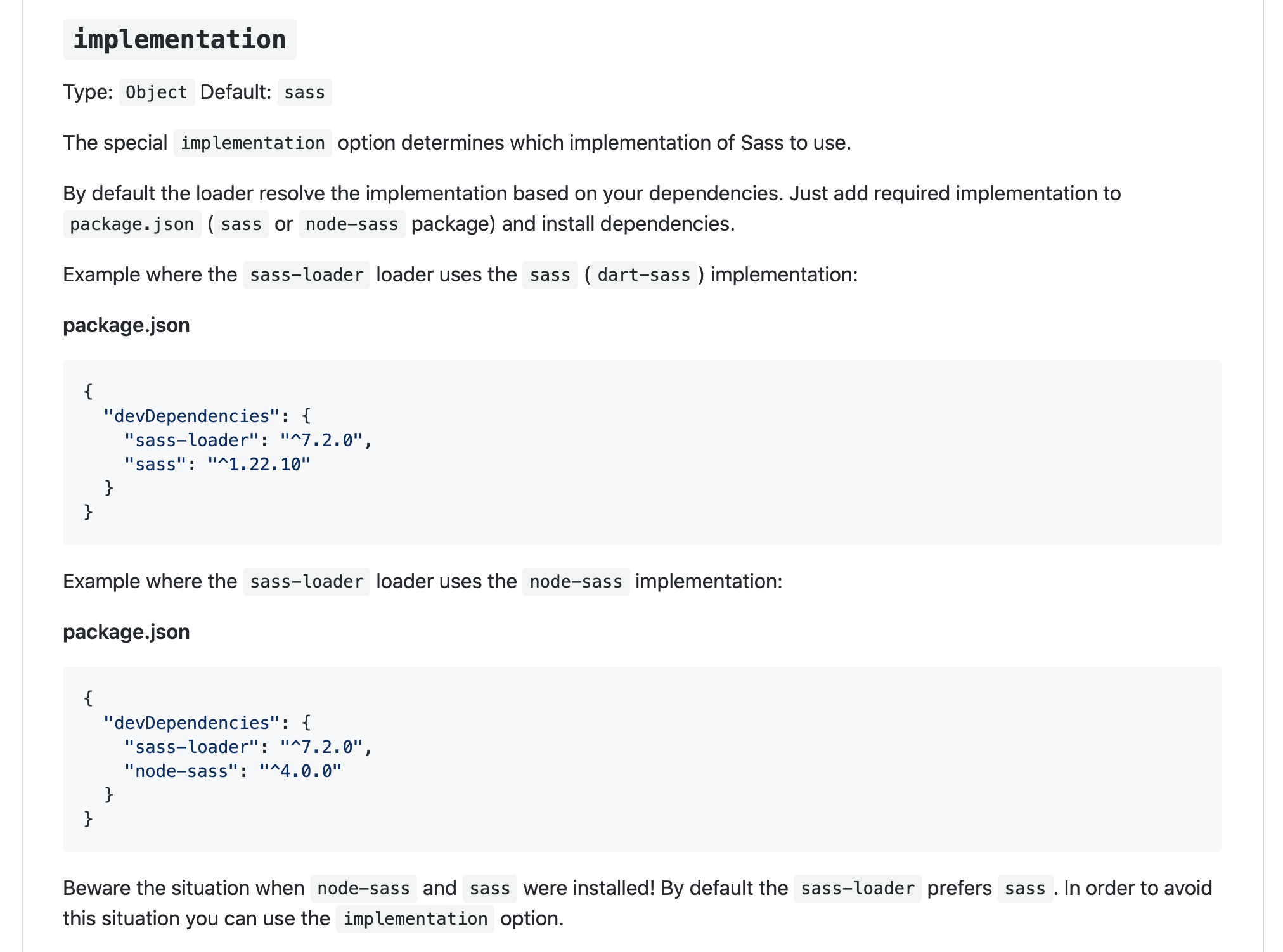Click "node-sass" code before "package) and install"
This screenshot has width=1283, height=952.
click(352, 224)
